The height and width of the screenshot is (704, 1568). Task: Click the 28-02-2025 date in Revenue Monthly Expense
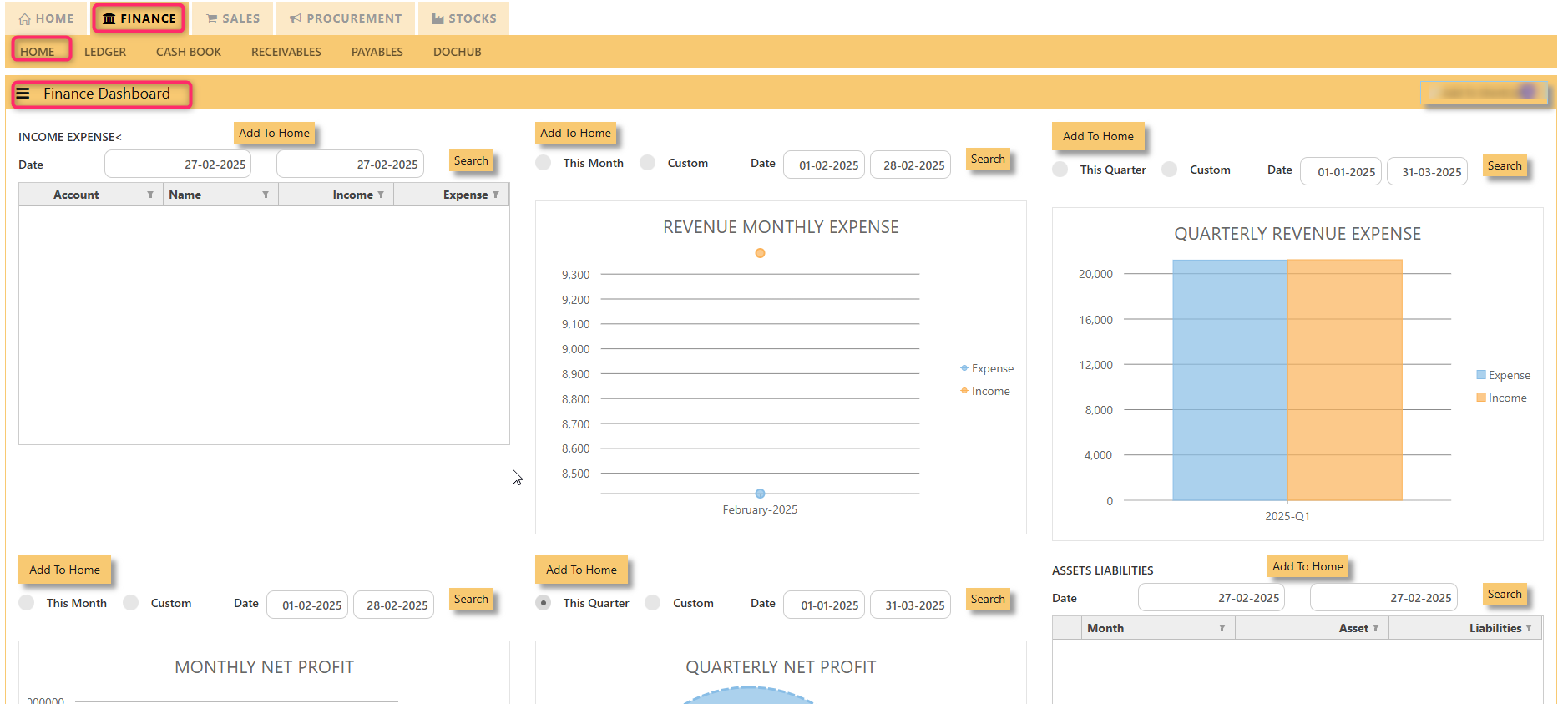pyautogui.click(x=910, y=165)
